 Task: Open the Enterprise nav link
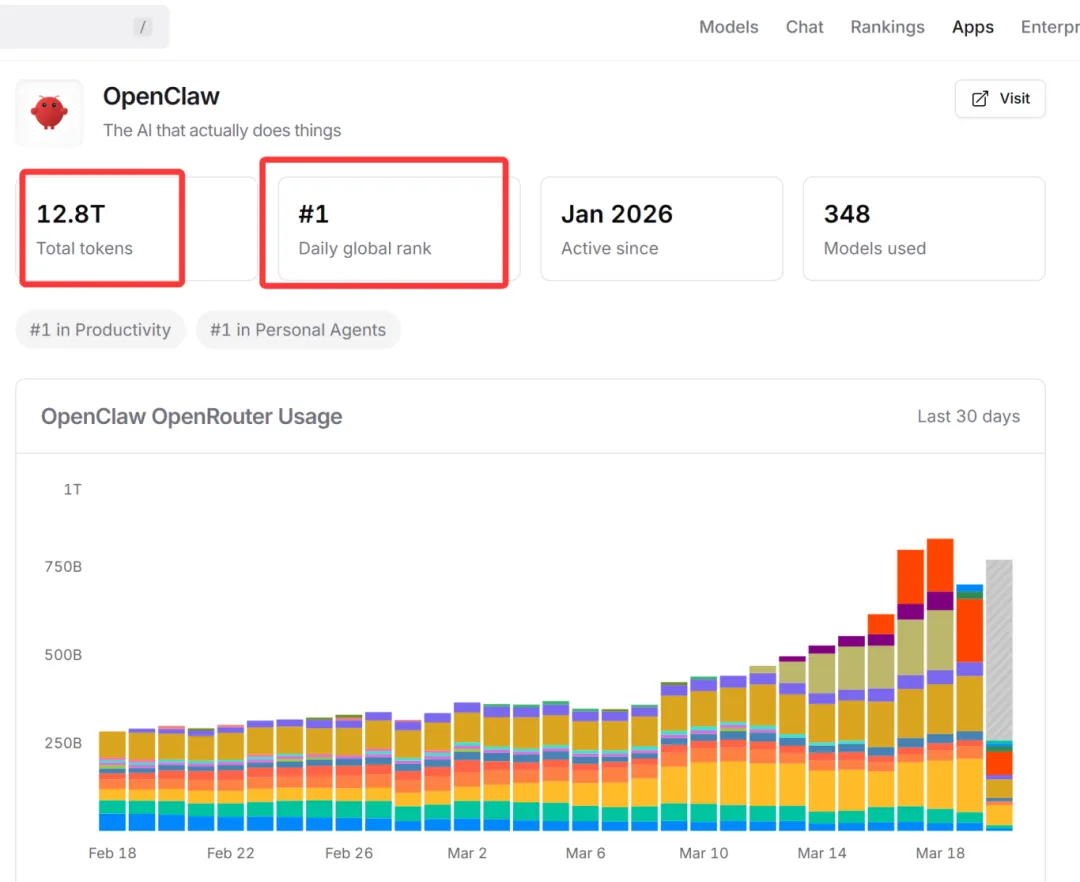(1050, 27)
